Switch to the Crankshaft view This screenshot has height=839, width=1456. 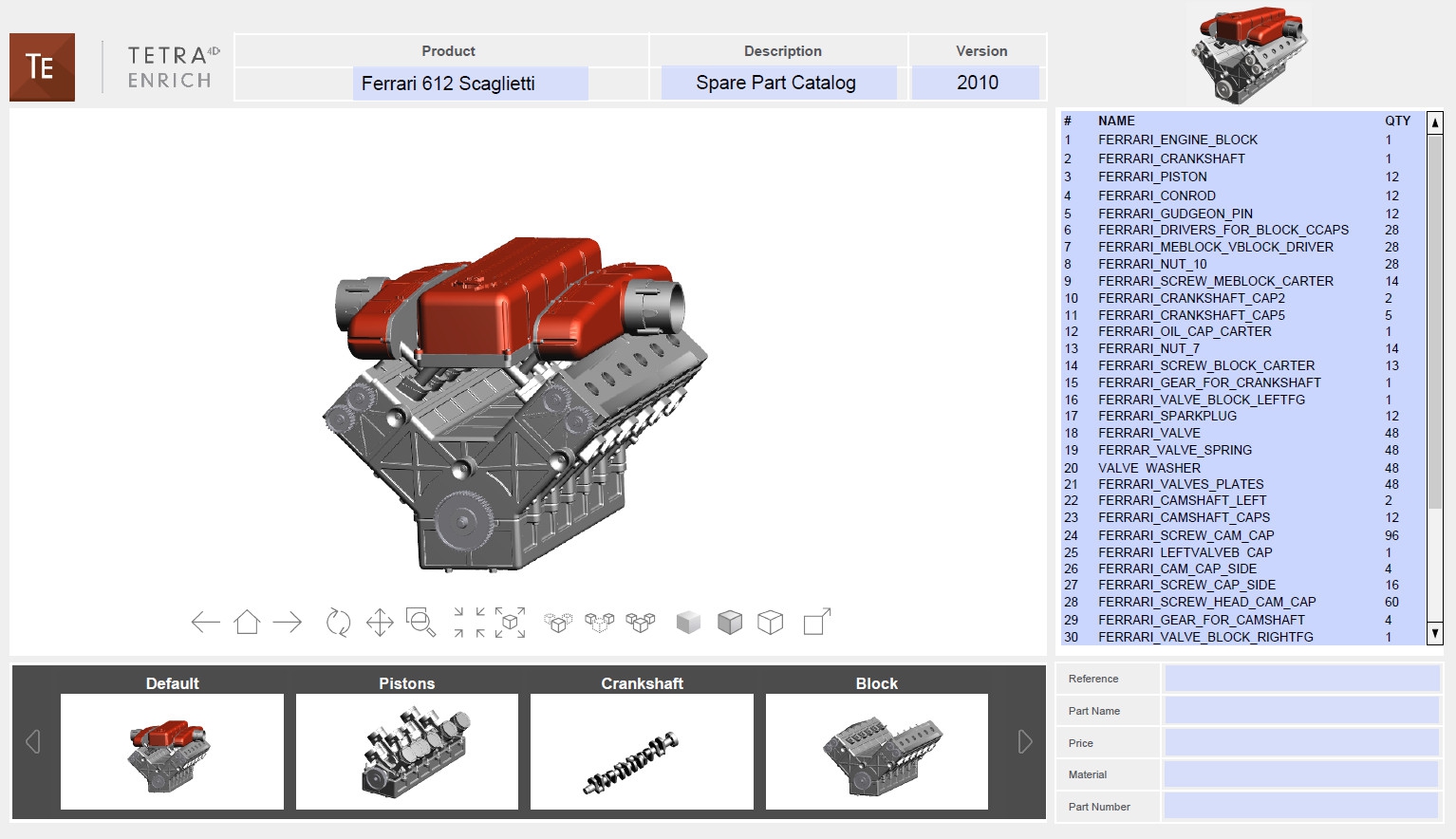tap(642, 751)
